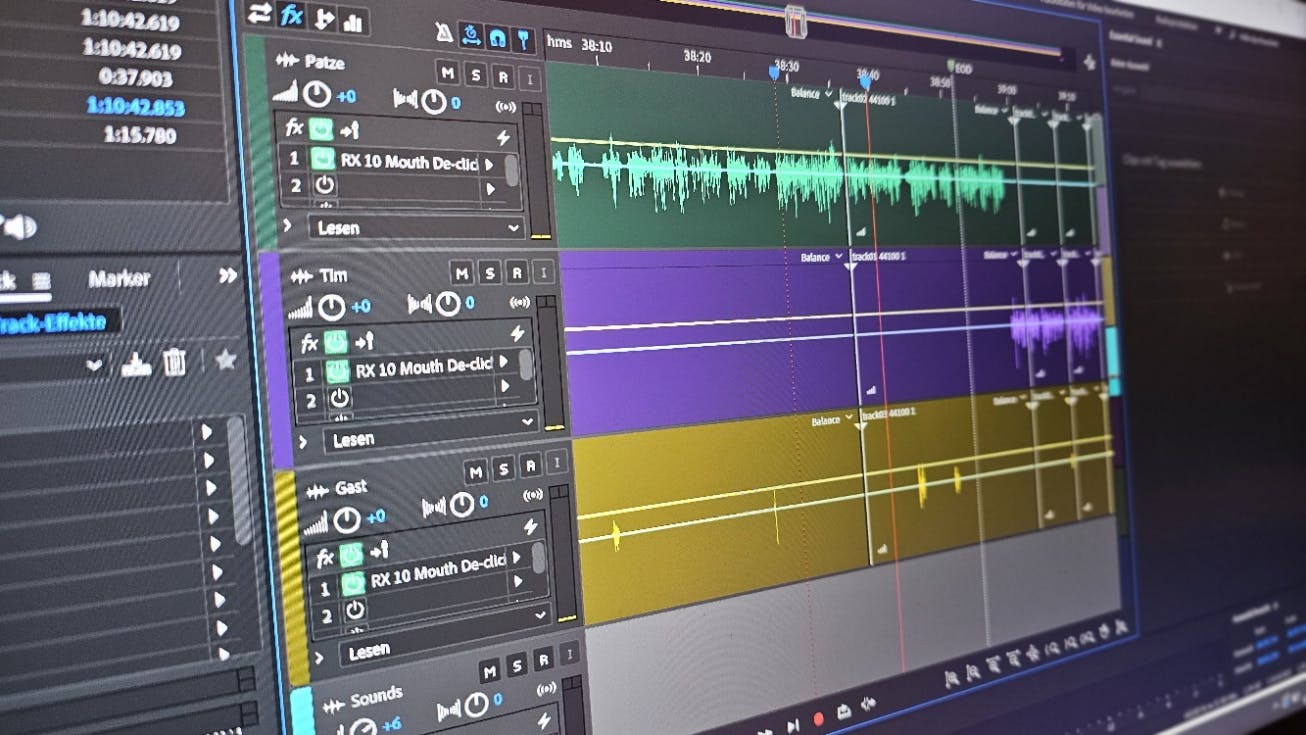The width and height of the screenshot is (1306, 735).
Task: Open Patze effect slot 1 arrow menu
Action: (x=490, y=163)
